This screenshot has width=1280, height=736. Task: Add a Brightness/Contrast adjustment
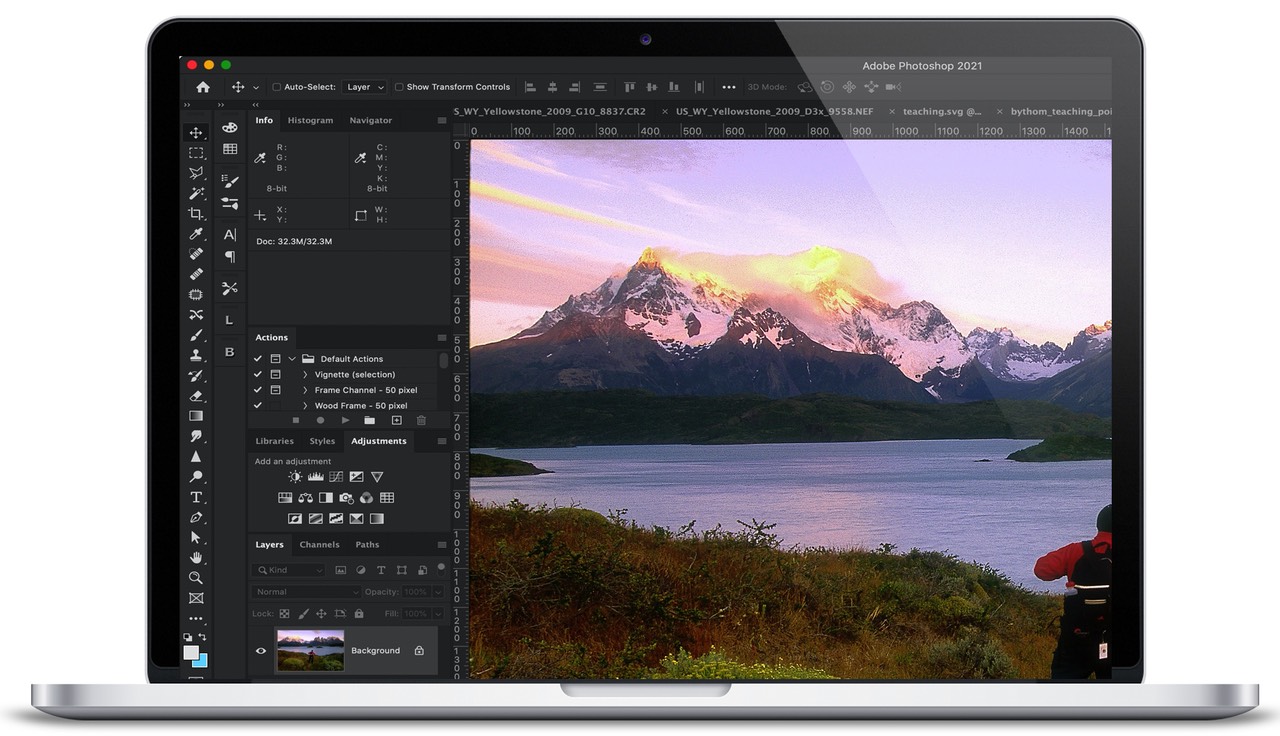click(295, 477)
